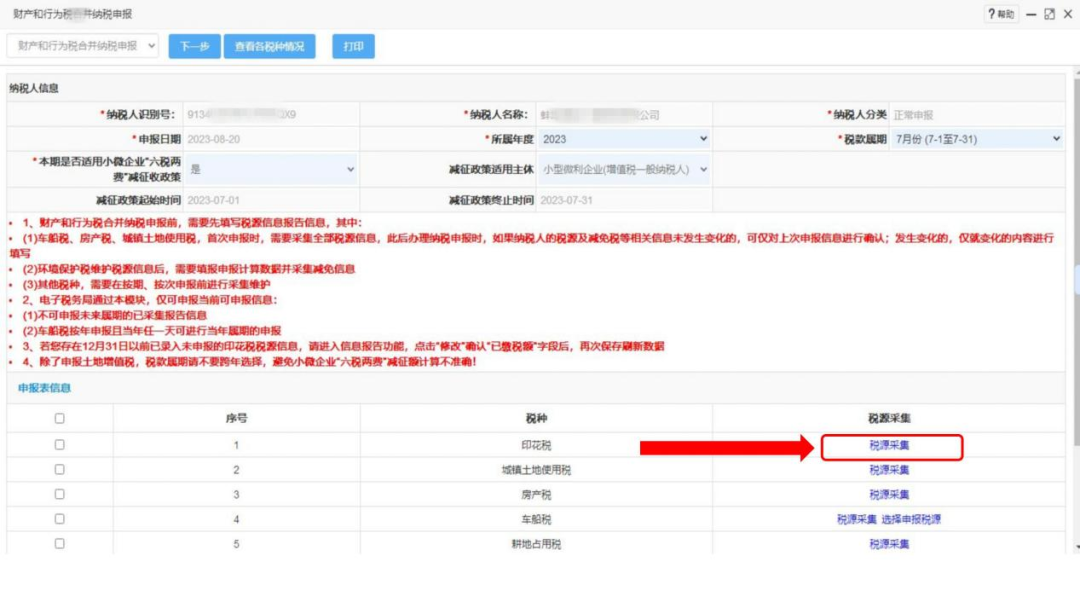This screenshot has width=1080, height=608.
Task: Open 税源采集 link for 房产税
Action: coord(889,495)
